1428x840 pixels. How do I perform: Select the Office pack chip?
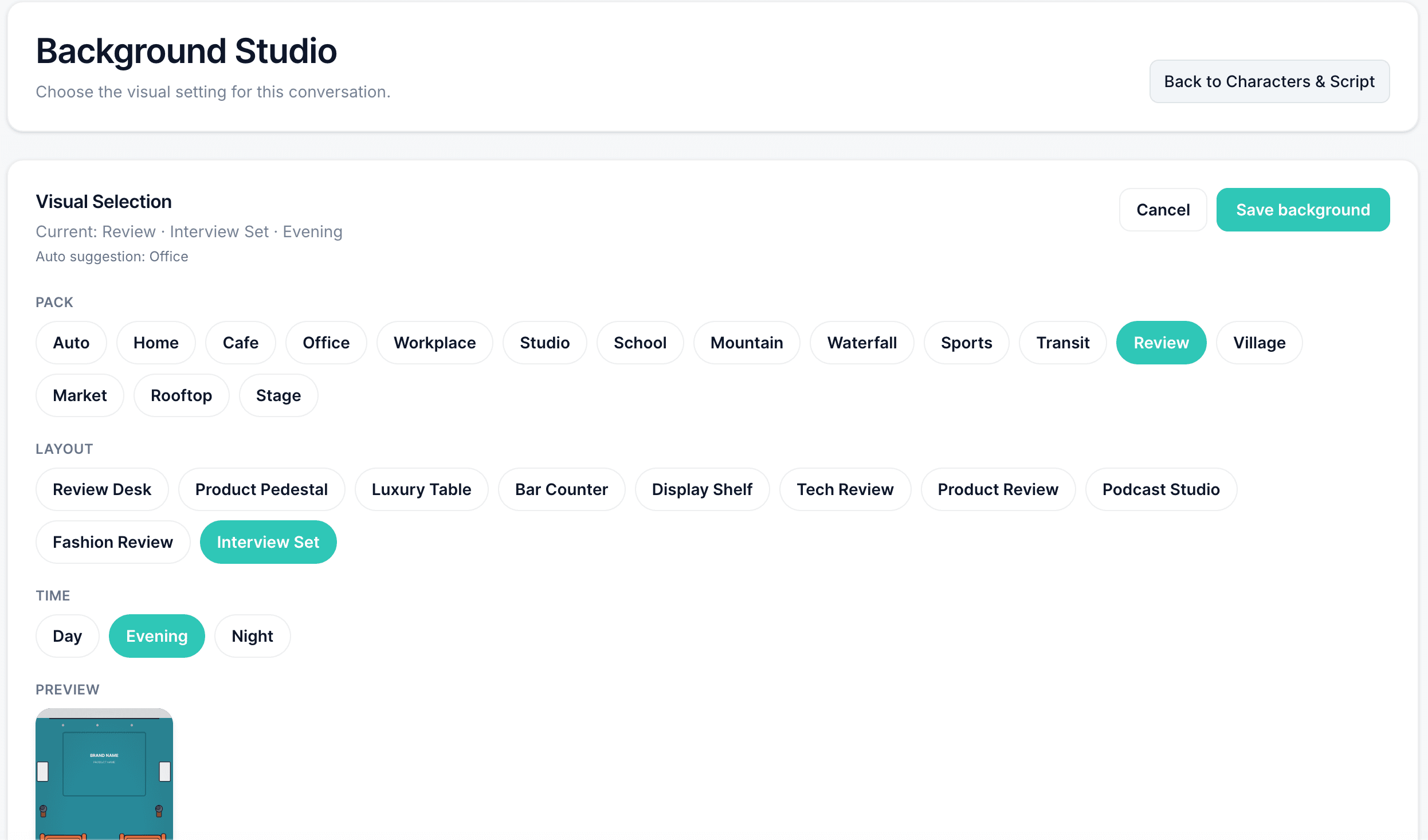tap(326, 343)
